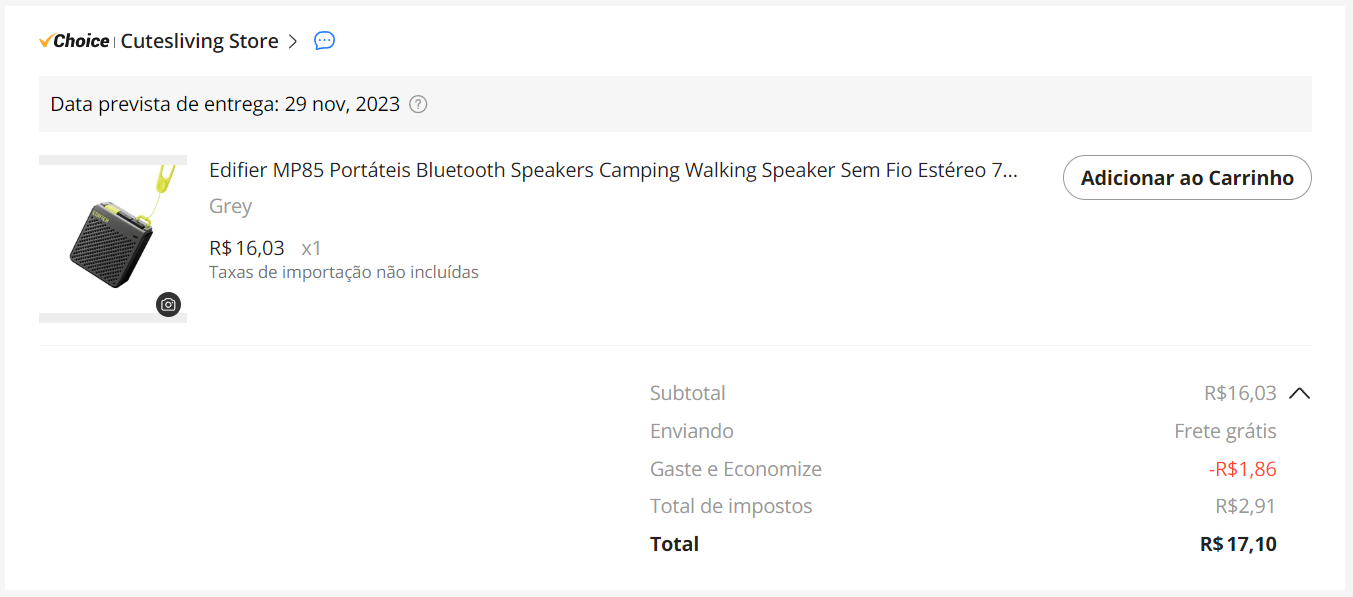Click the item price R$16,03

tap(247, 248)
